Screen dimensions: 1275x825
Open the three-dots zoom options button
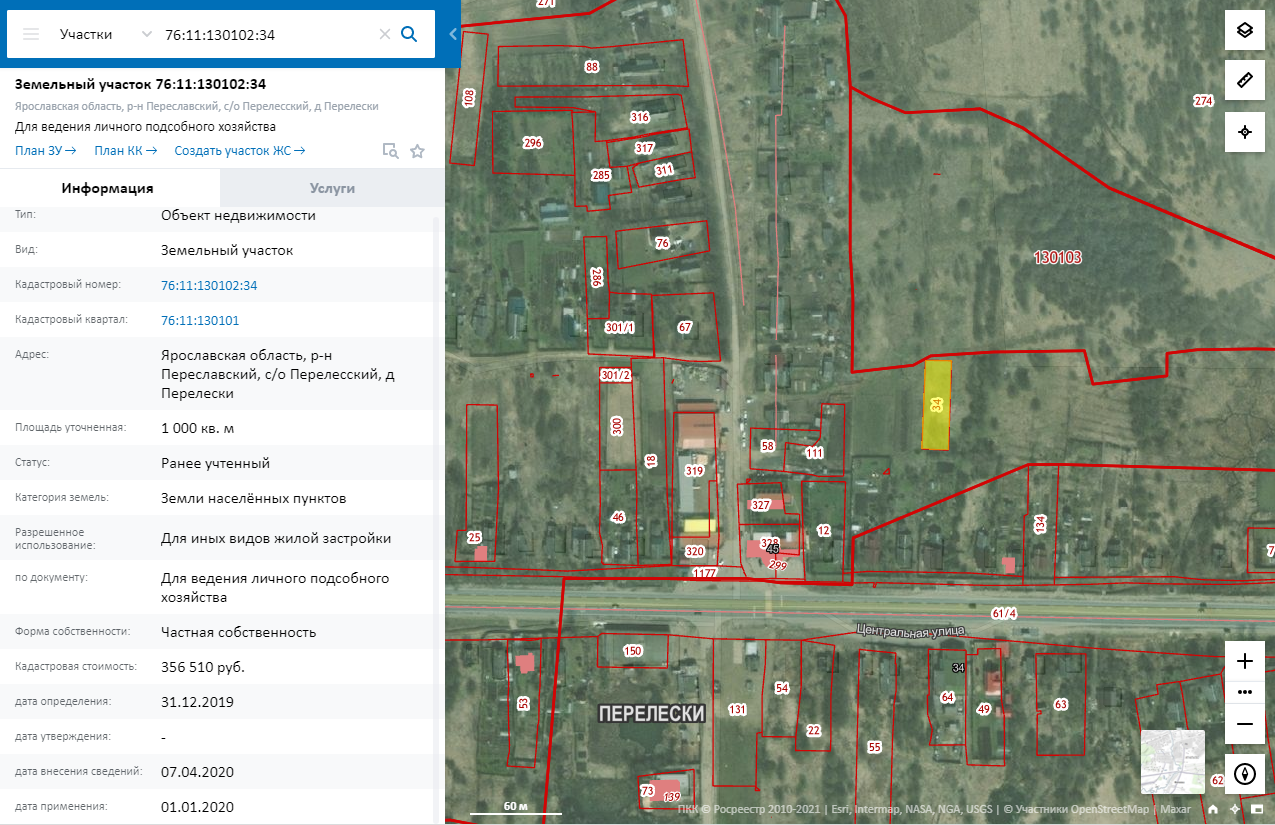pyautogui.click(x=1245, y=692)
